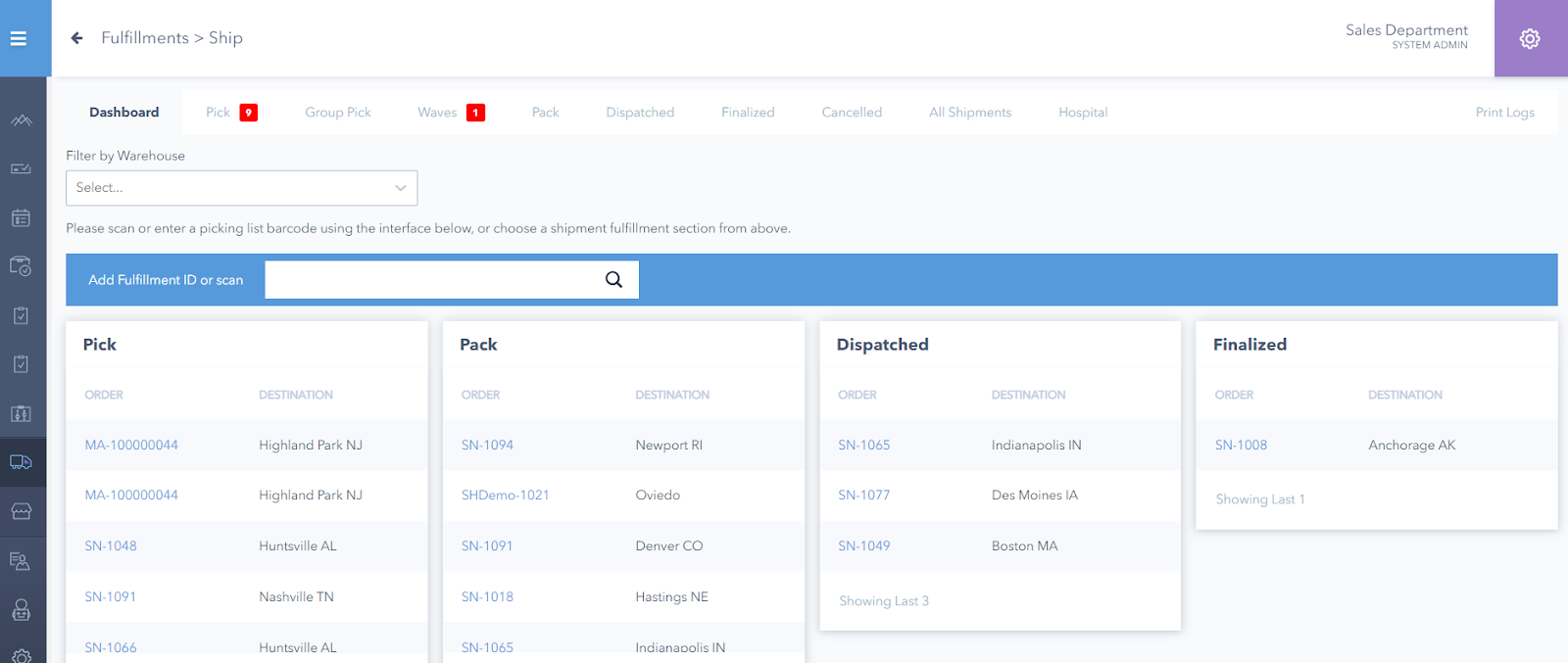
Task: Click the Indianapolis IN destination in Dispatched
Action: [1037, 446]
